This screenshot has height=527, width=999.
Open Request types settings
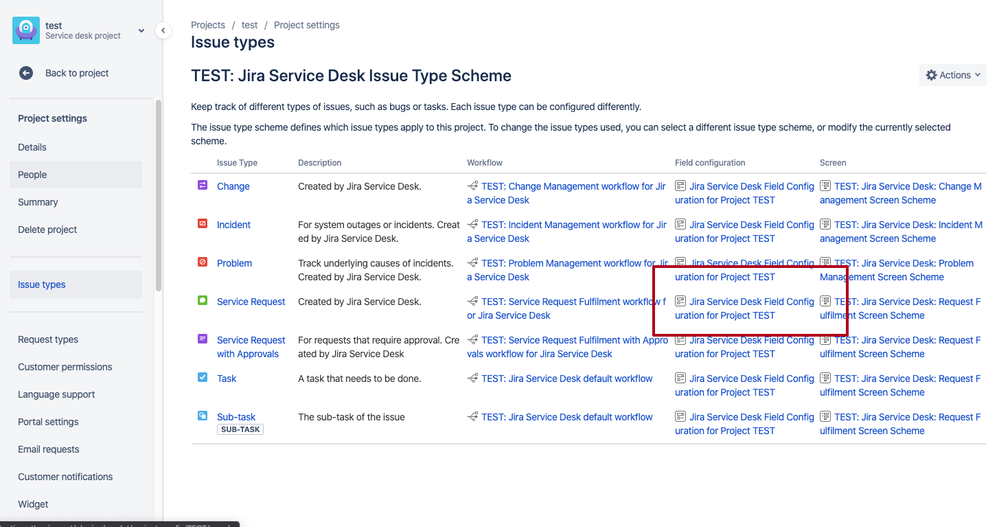tap(48, 340)
